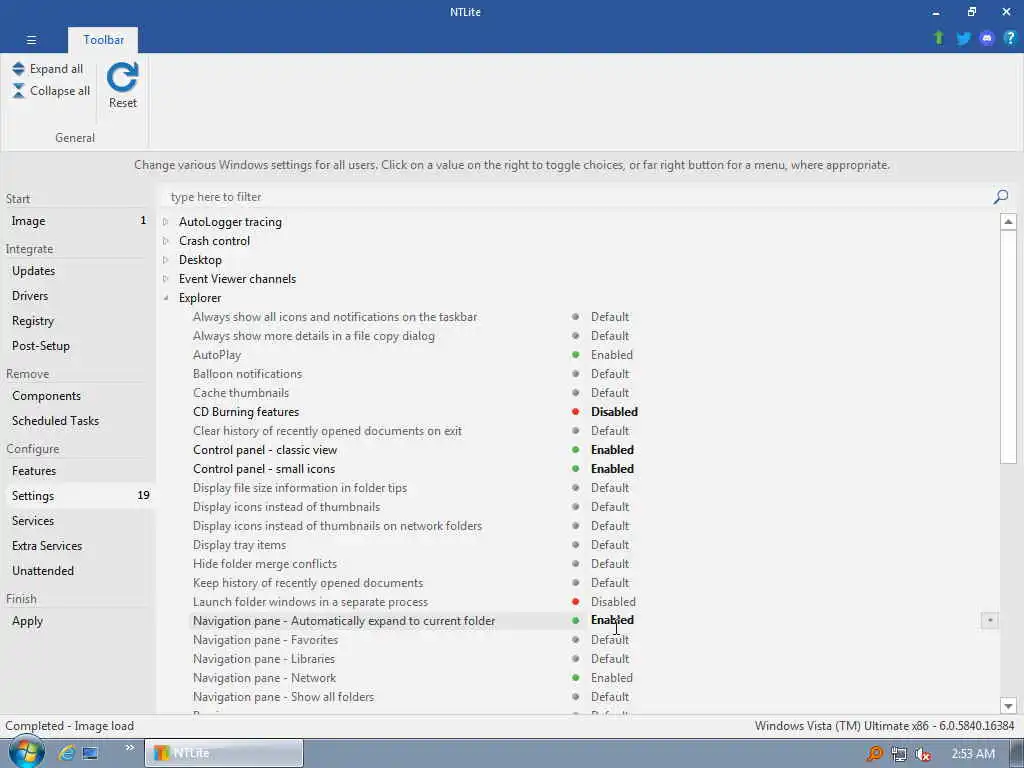Select the Toolbar ribbon tab

click(x=103, y=40)
